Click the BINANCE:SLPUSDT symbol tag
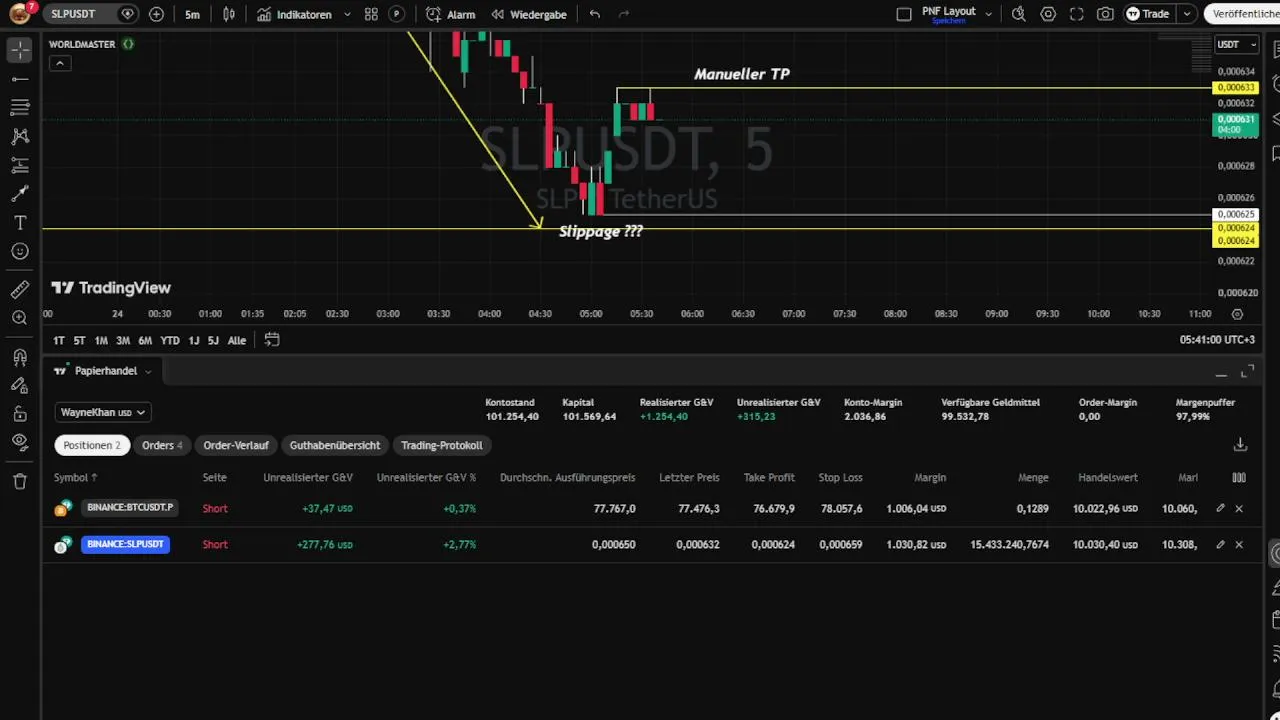The image size is (1280, 720). (x=125, y=544)
